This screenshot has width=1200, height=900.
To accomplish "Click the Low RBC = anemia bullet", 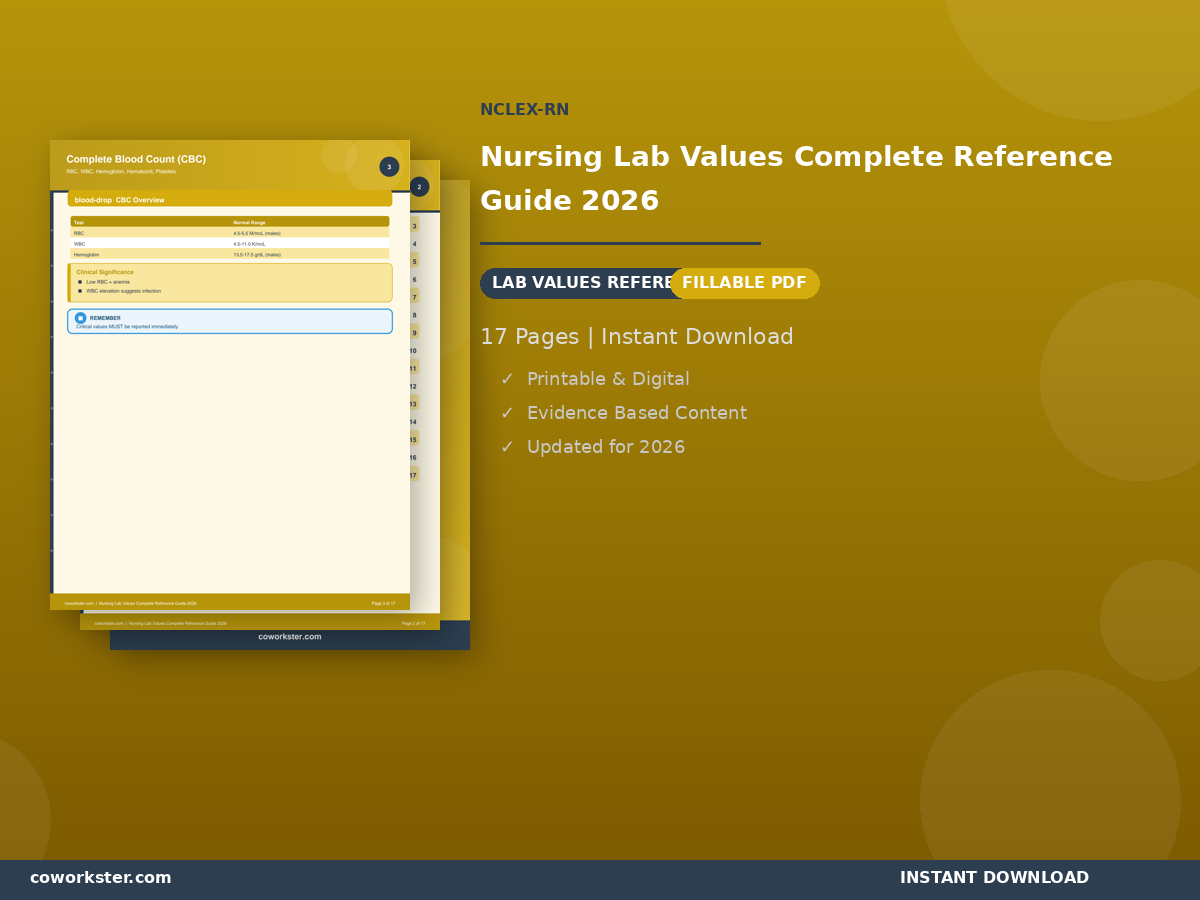I will click(x=108, y=282).
